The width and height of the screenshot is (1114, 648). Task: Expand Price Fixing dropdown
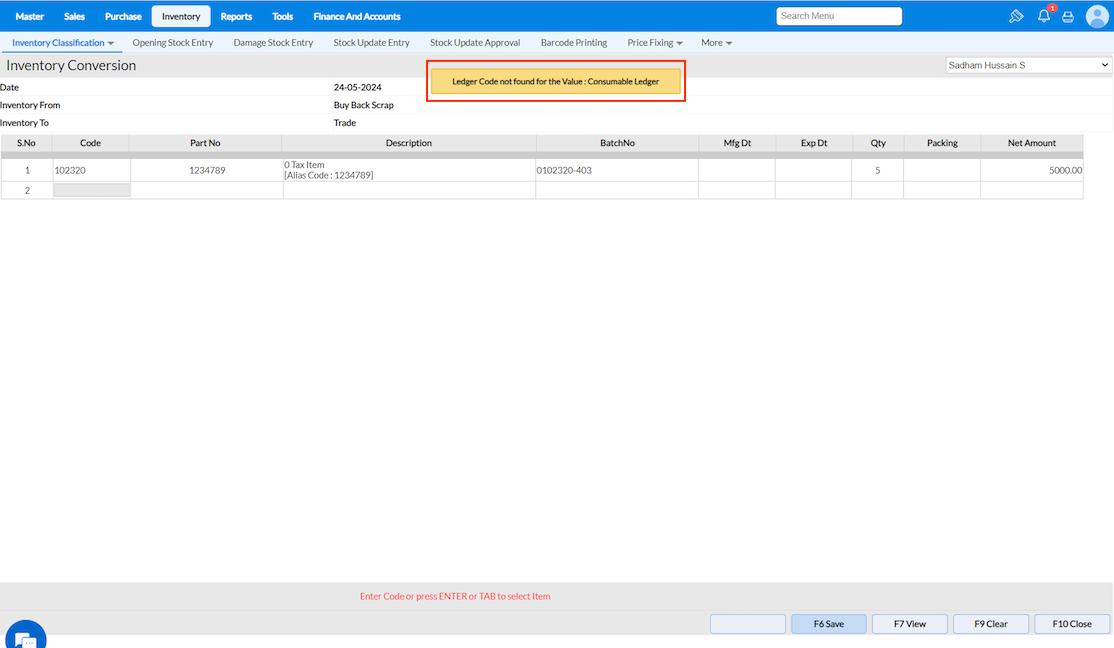click(654, 43)
